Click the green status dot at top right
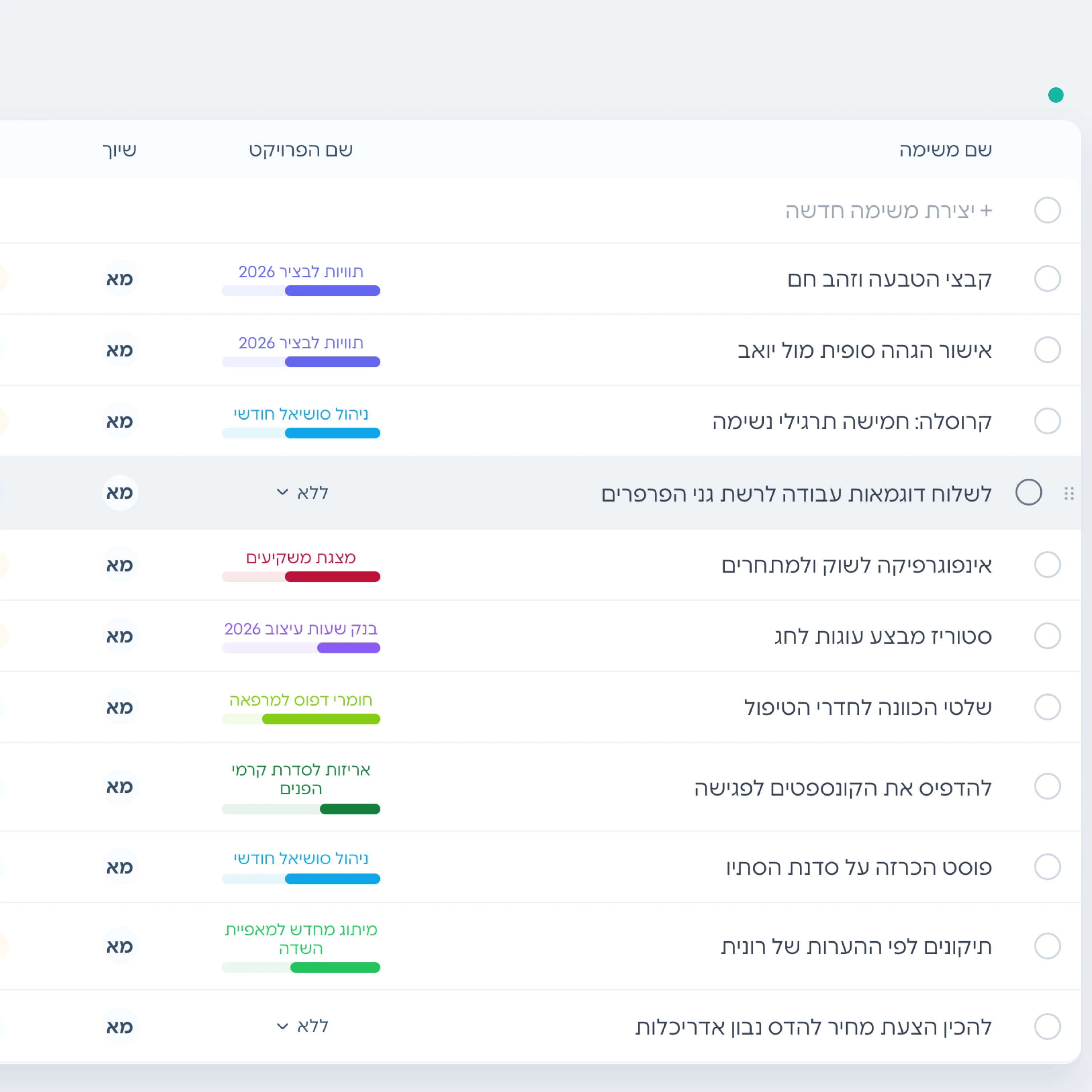1092x1092 pixels. coord(1055,95)
